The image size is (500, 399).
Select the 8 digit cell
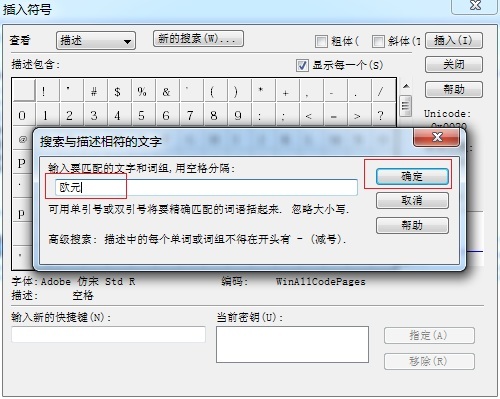(x=215, y=114)
